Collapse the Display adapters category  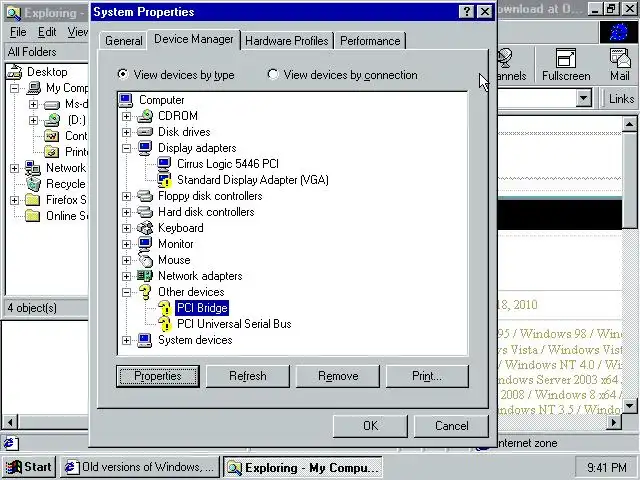click(x=127, y=148)
